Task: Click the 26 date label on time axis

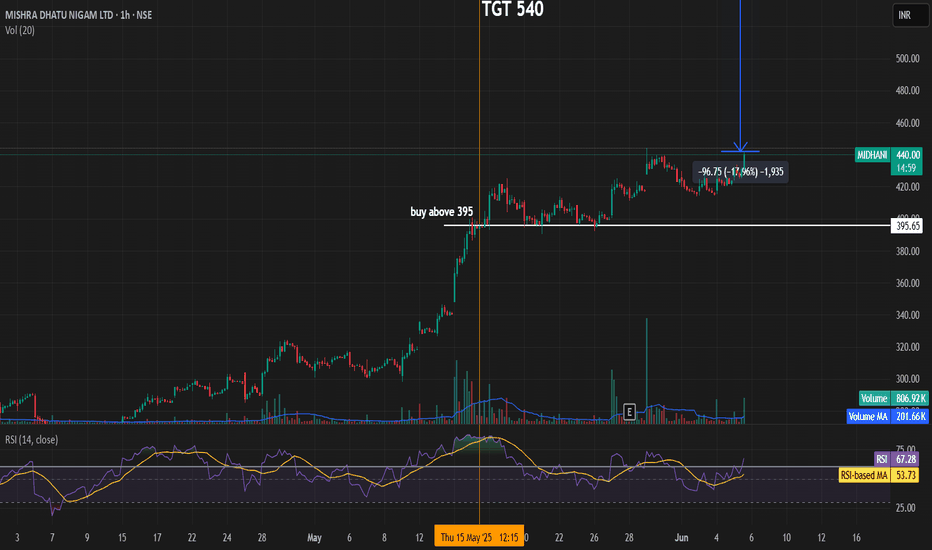Action: point(594,538)
